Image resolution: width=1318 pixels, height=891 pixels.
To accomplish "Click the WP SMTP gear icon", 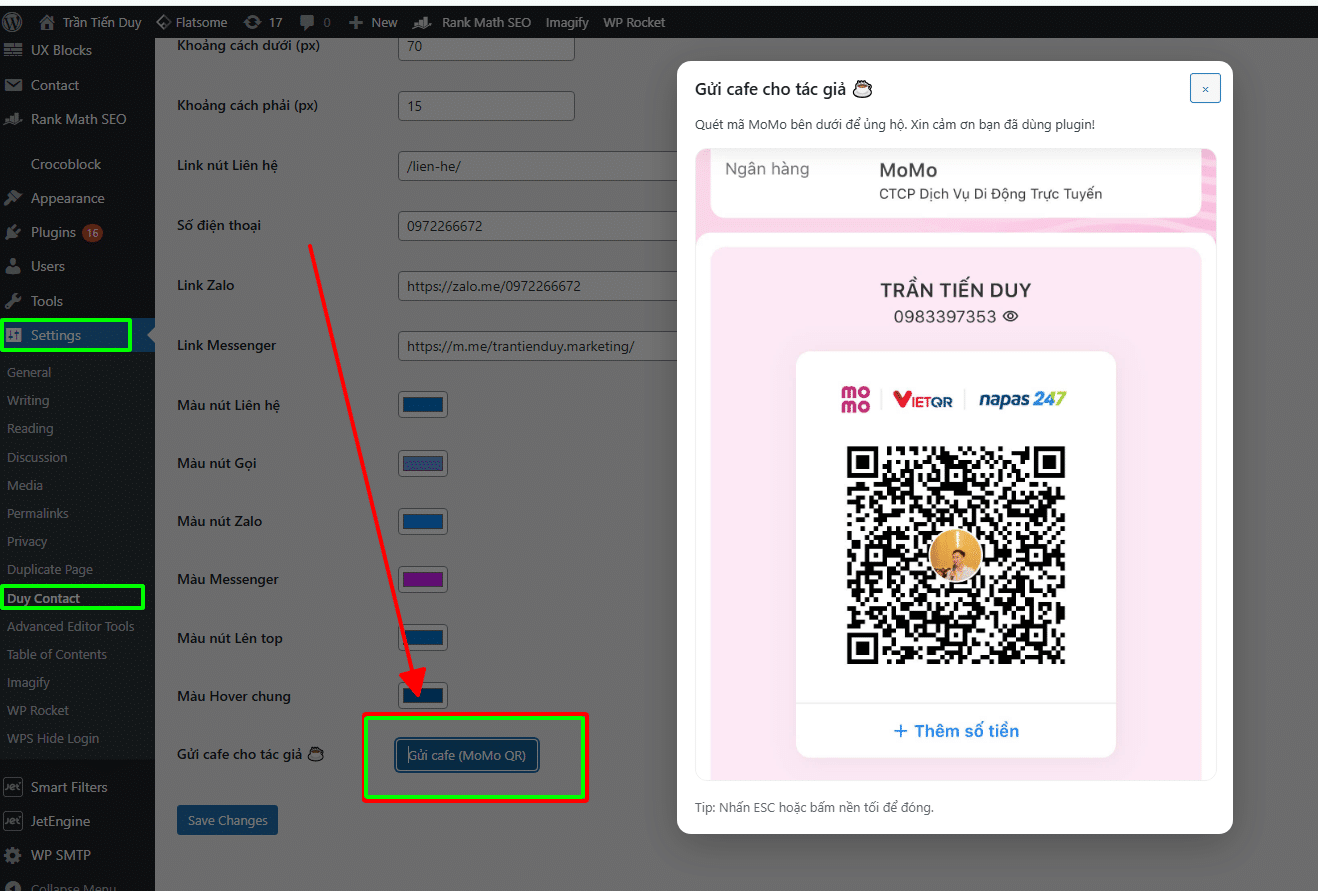I will pyautogui.click(x=14, y=855).
